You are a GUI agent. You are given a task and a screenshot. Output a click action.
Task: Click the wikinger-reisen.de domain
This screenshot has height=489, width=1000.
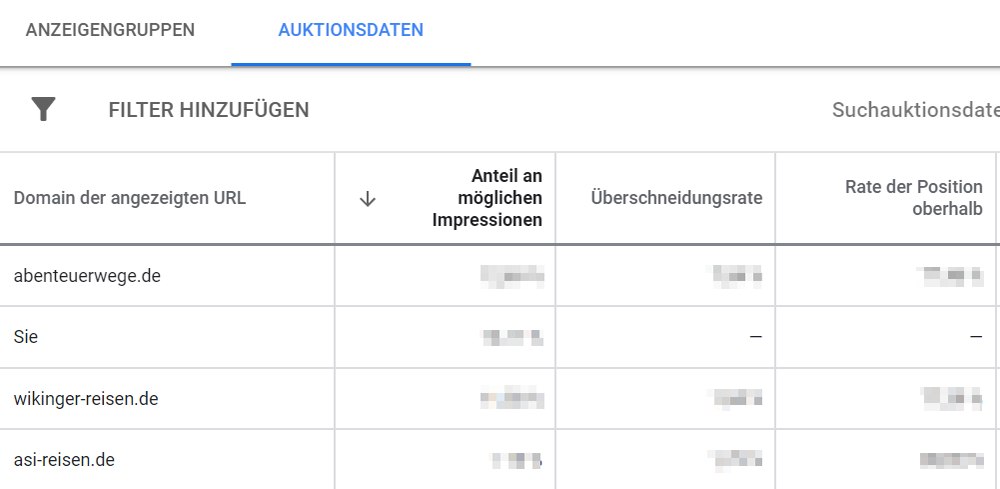click(86, 399)
